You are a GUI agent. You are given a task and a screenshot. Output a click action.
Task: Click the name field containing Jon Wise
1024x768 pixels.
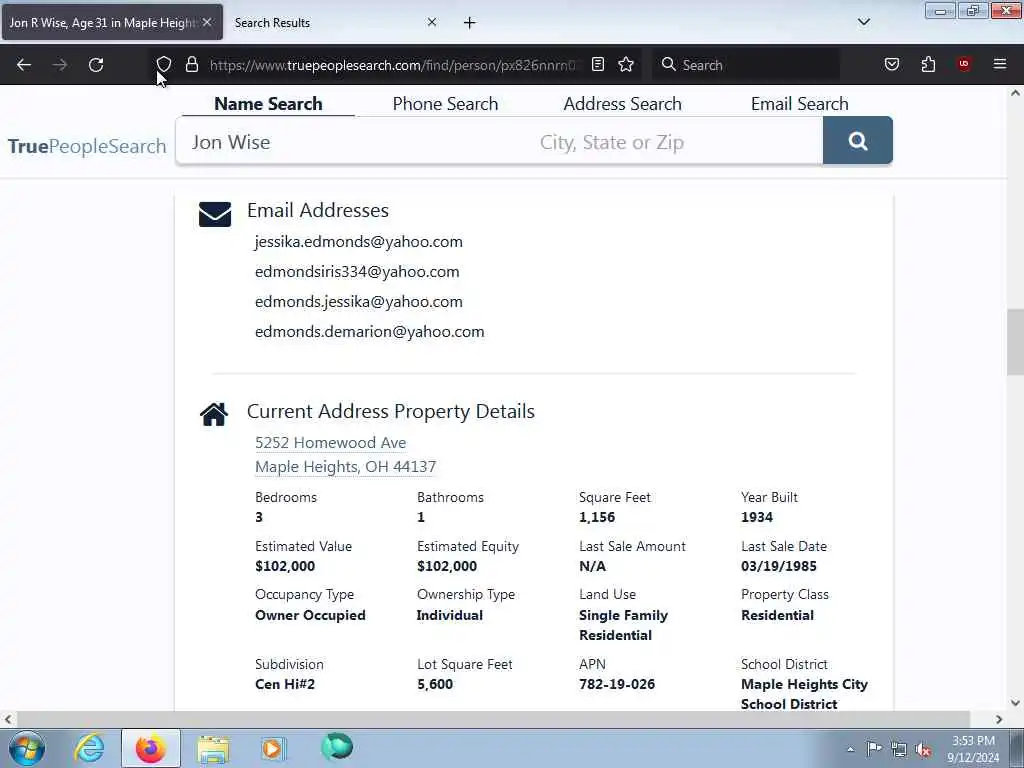(353, 142)
